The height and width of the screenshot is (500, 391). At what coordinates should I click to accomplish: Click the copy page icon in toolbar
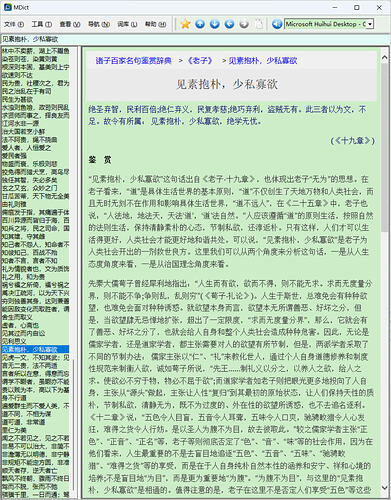coord(259,24)
